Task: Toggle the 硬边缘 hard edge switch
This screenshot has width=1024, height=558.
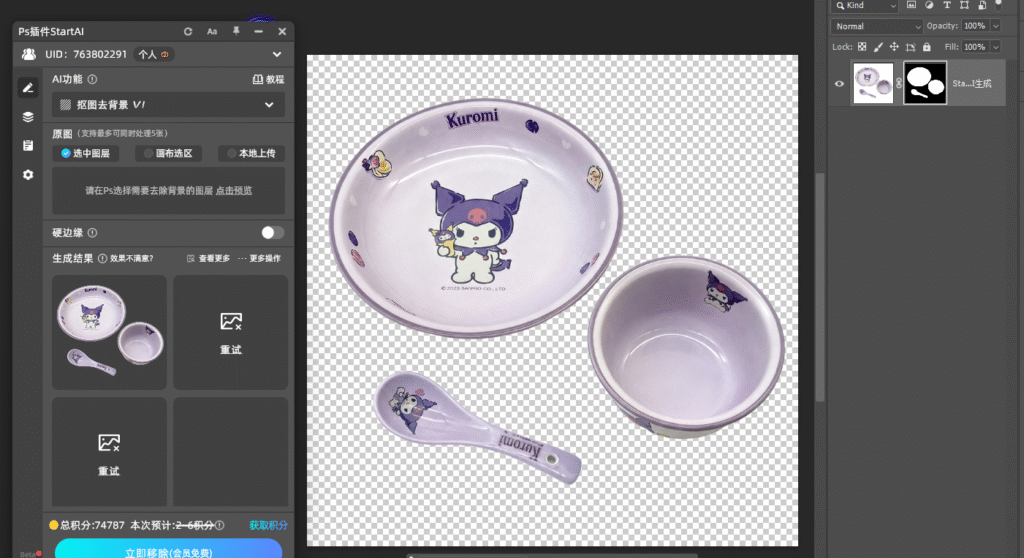Action: coord(272,233)
